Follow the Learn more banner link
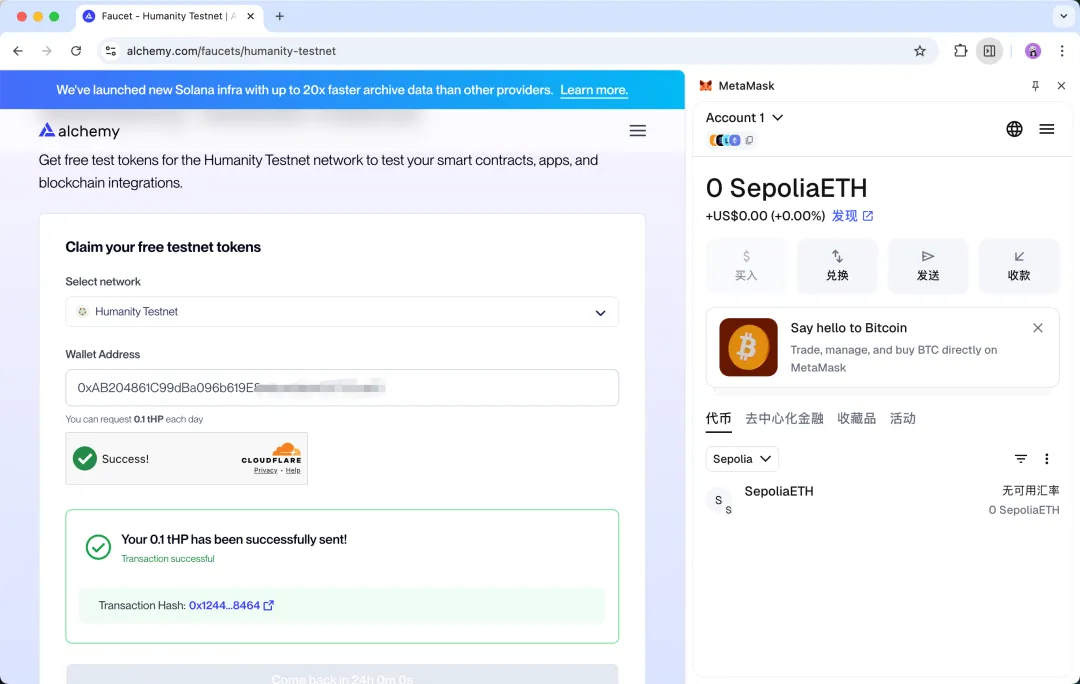 594,90
